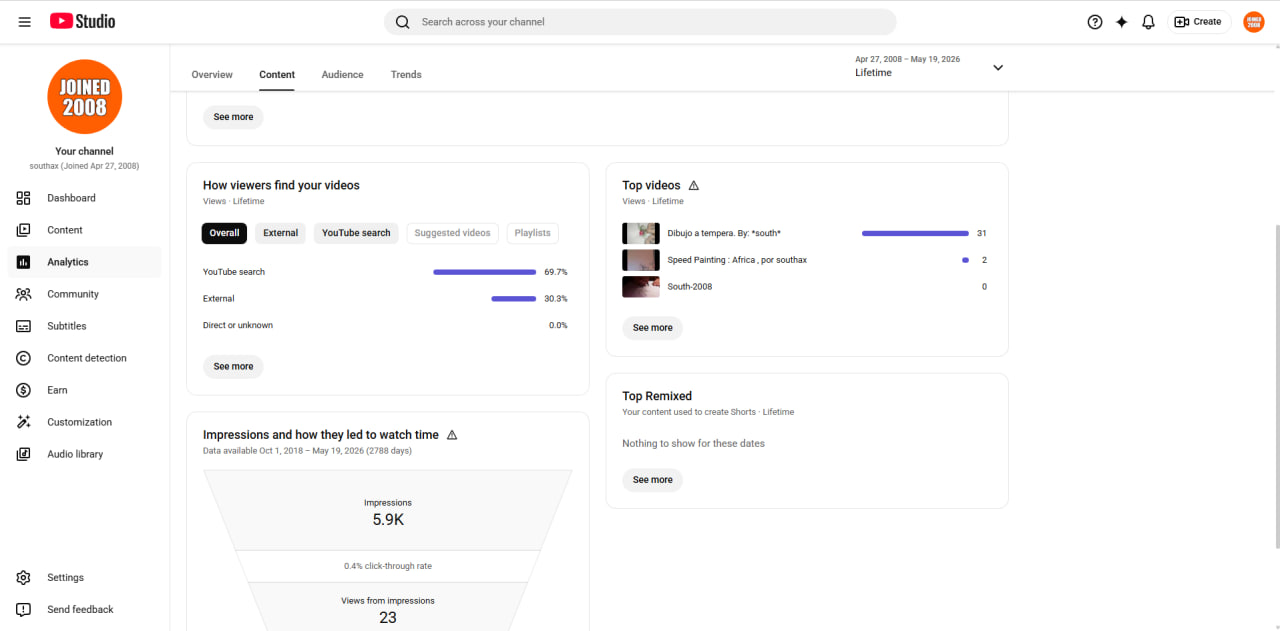Click the page vertical scrollbar
This screenshot has width=1280, height=631.
tap(1277, 386)
